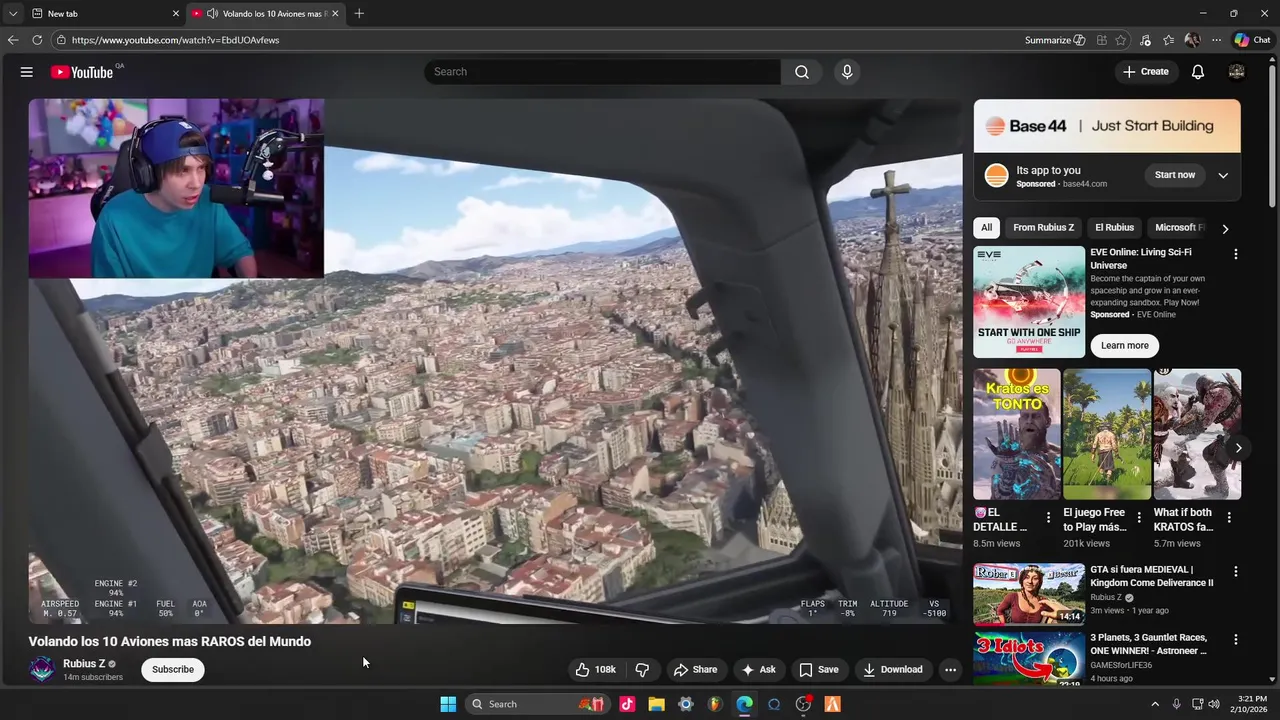Mute tab via speaker icon
The image size is (1280, 720).
click(x=212, y=13)
